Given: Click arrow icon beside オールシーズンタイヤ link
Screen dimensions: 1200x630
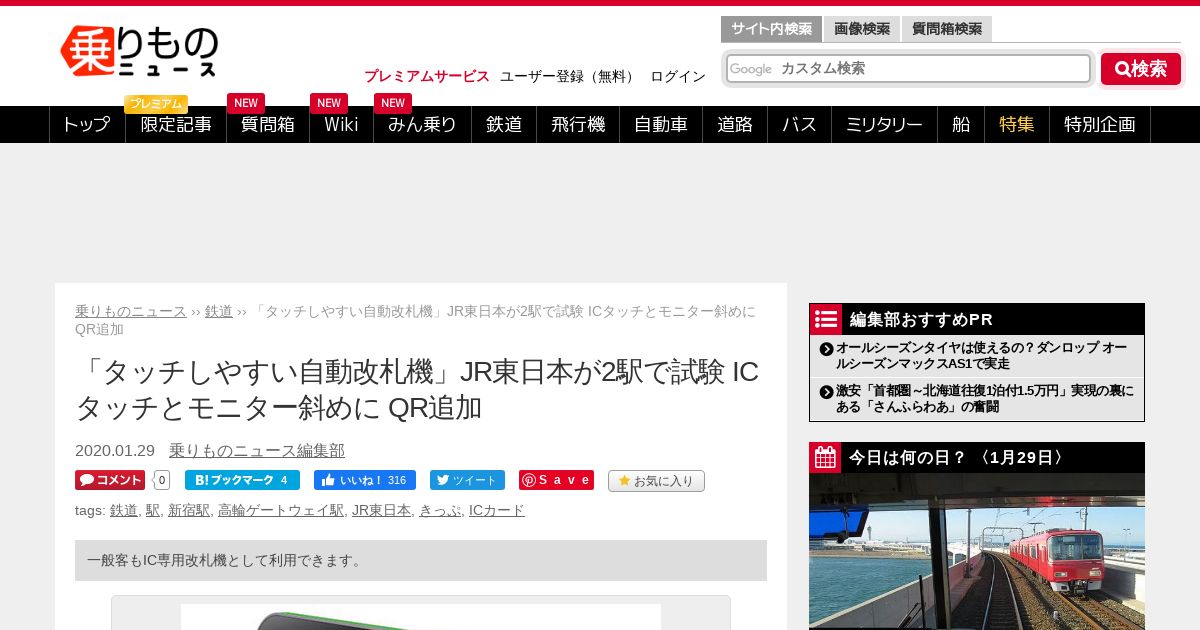Looking at the screenshot, I should click(826, 348).
